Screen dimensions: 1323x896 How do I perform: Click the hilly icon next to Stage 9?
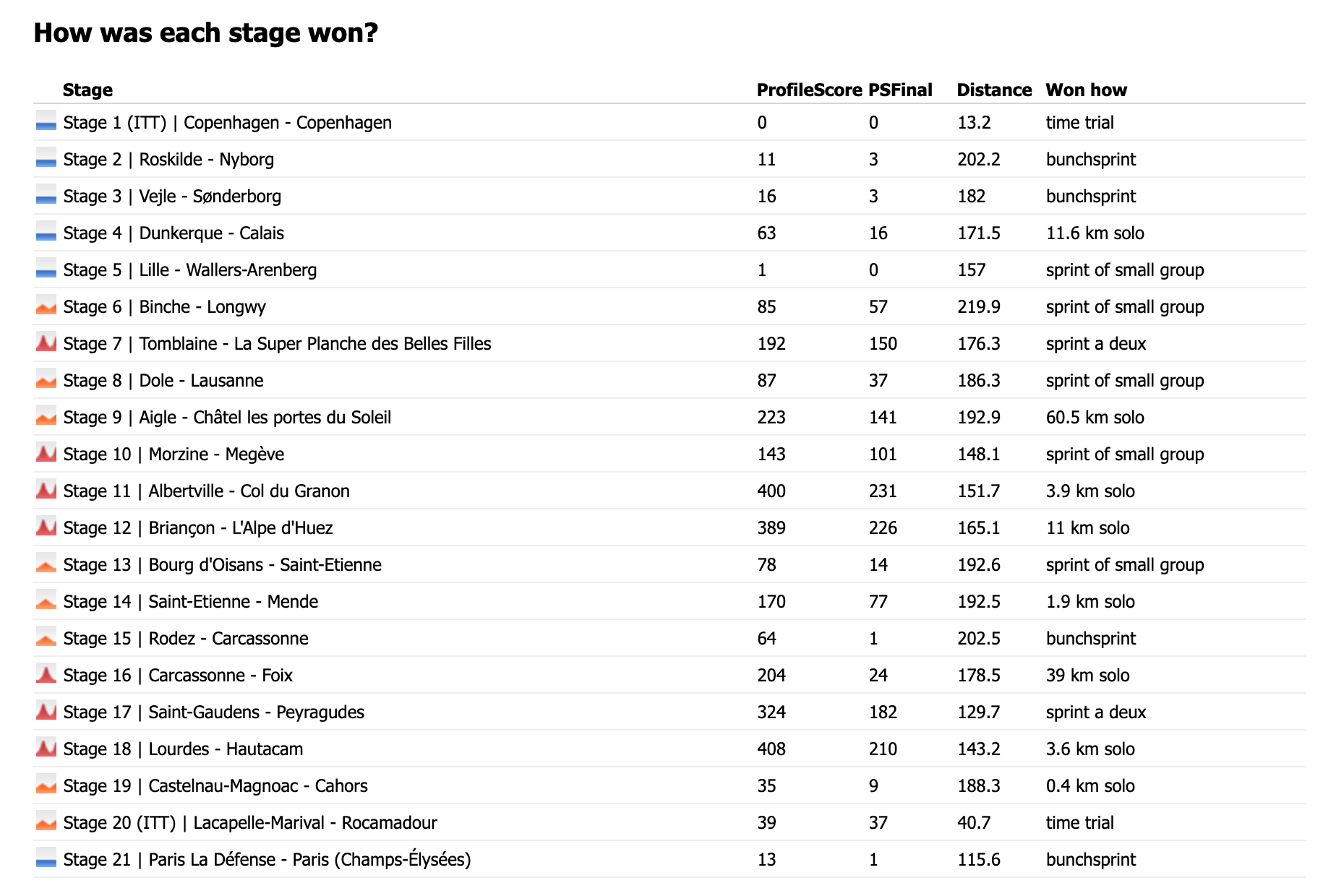(46, 417)
